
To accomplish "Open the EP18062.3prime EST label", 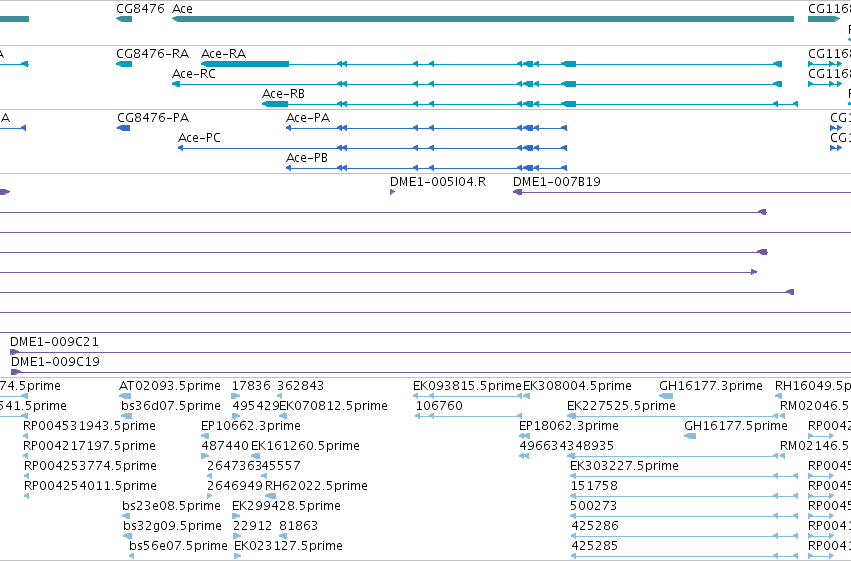I will click(x=569, y=426).
